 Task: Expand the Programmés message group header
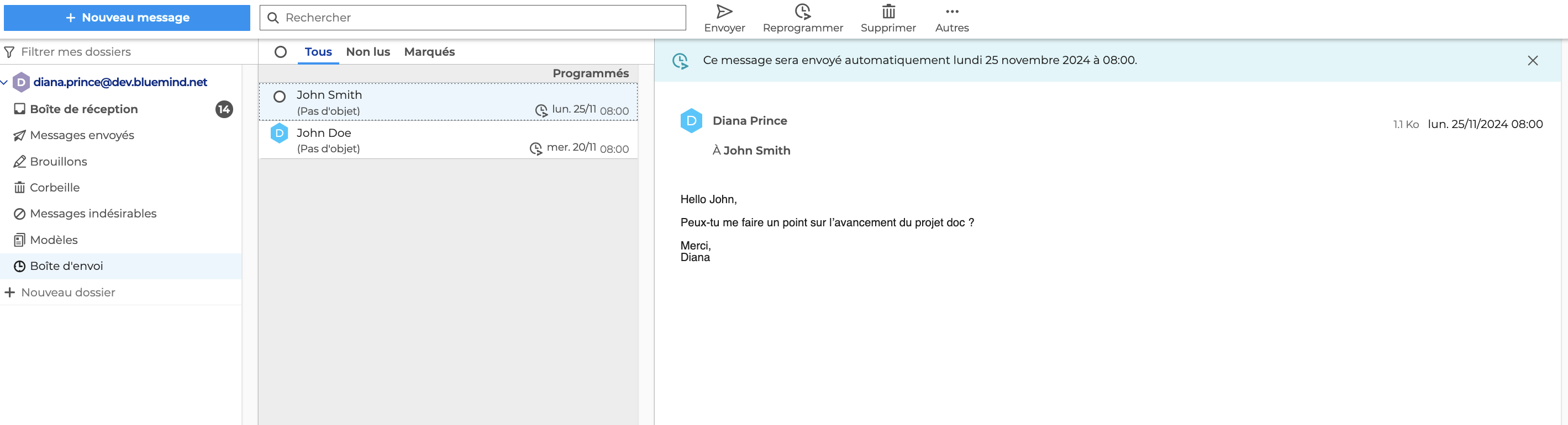click(590, 73)
